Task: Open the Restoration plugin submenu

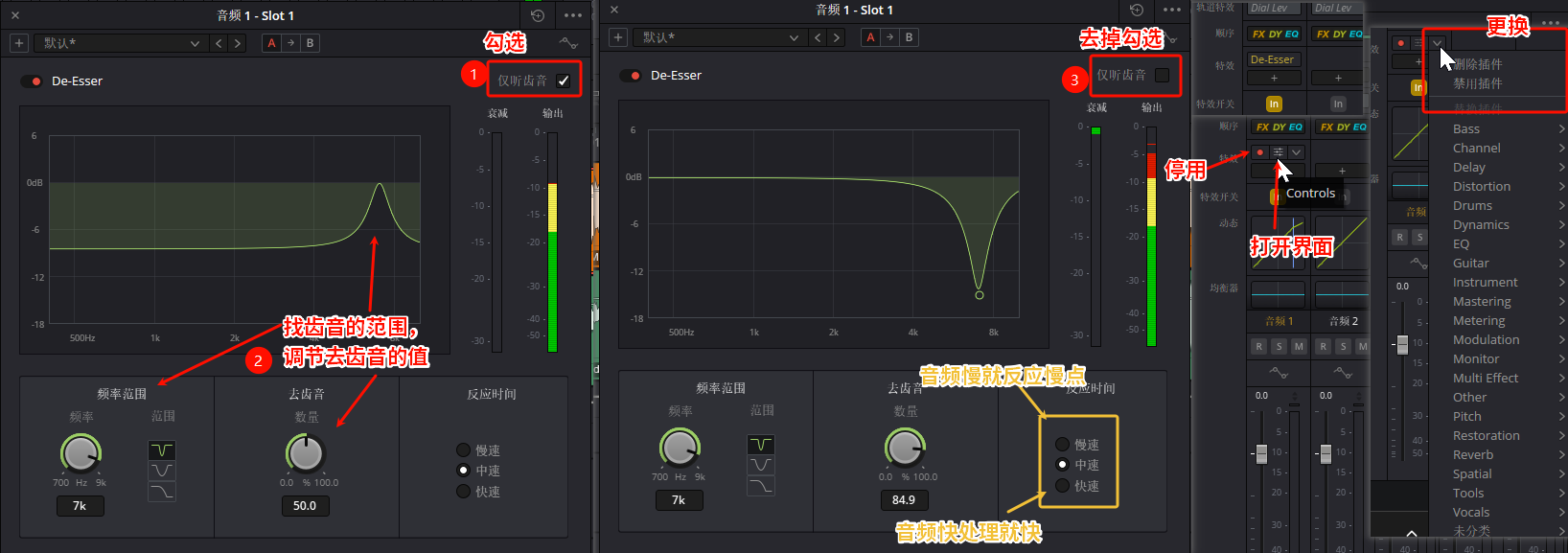Action: click(x=1508, y=435)
